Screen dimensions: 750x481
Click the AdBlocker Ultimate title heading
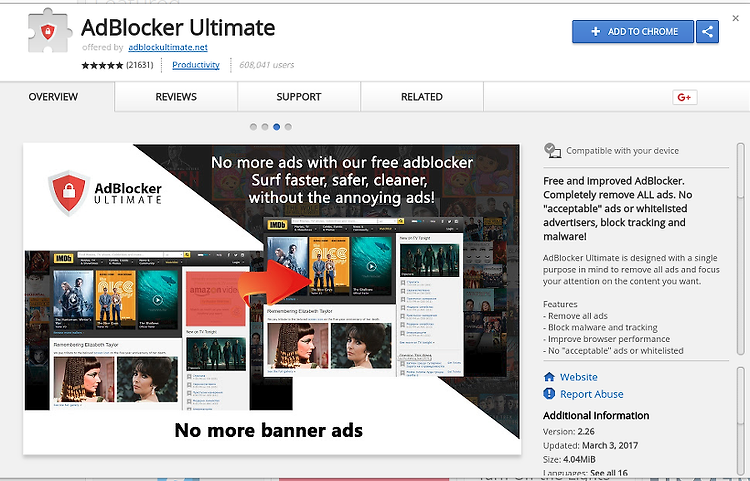(x=178, y=28)
